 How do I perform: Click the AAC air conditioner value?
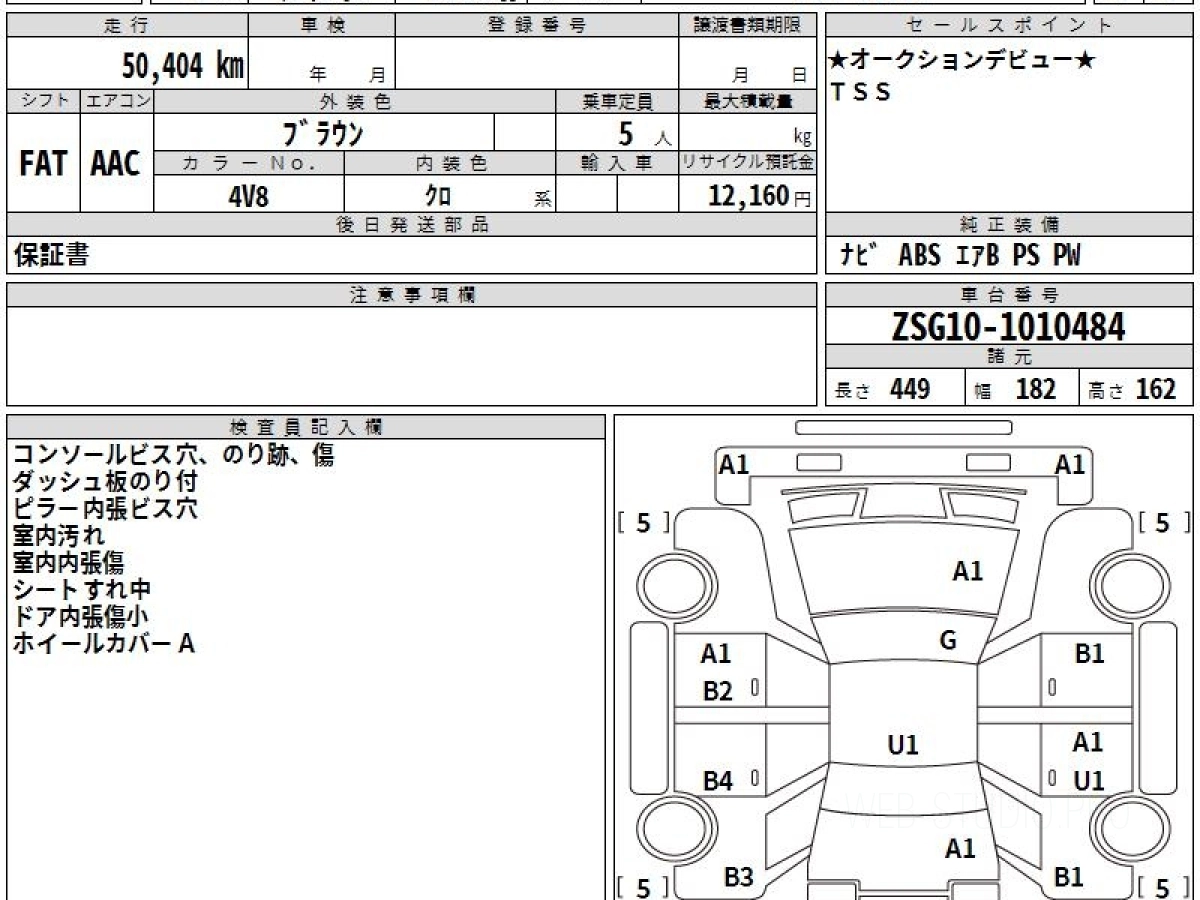(116, 163)
